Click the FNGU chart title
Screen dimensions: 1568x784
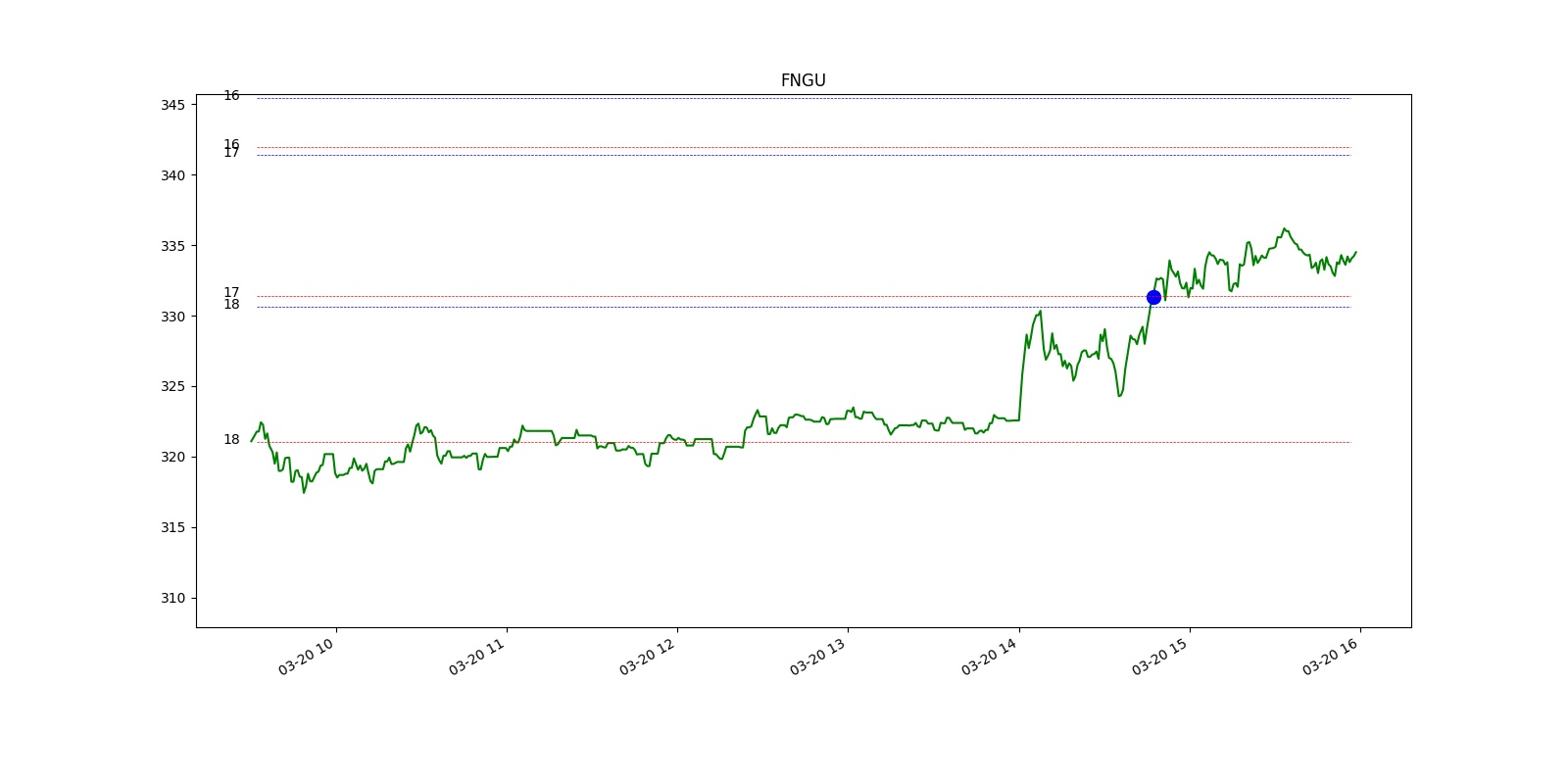pos(803,80)
